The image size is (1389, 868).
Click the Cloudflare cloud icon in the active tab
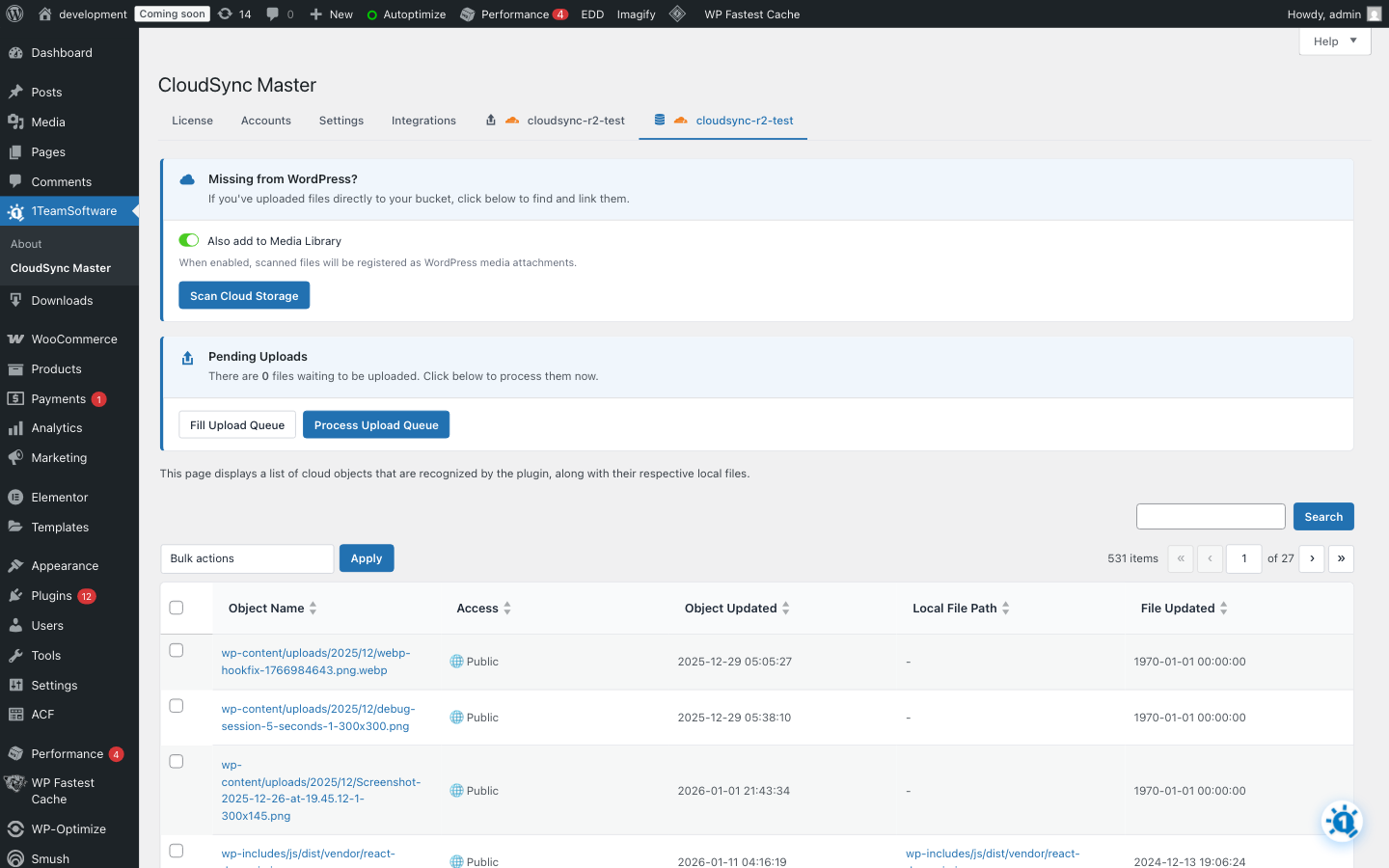coord(681,120)
